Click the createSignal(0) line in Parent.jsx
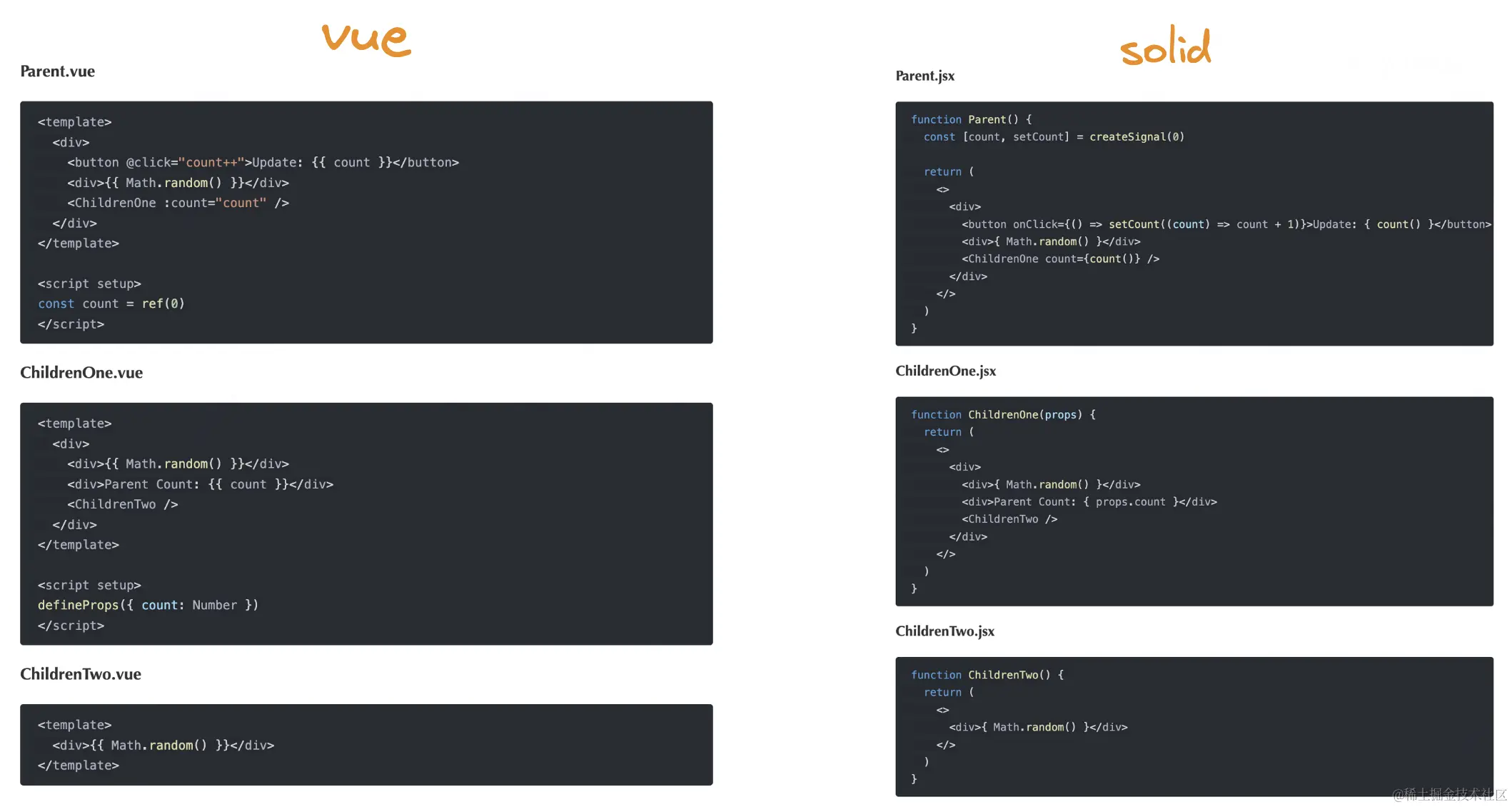 (x=1054, y=136)
